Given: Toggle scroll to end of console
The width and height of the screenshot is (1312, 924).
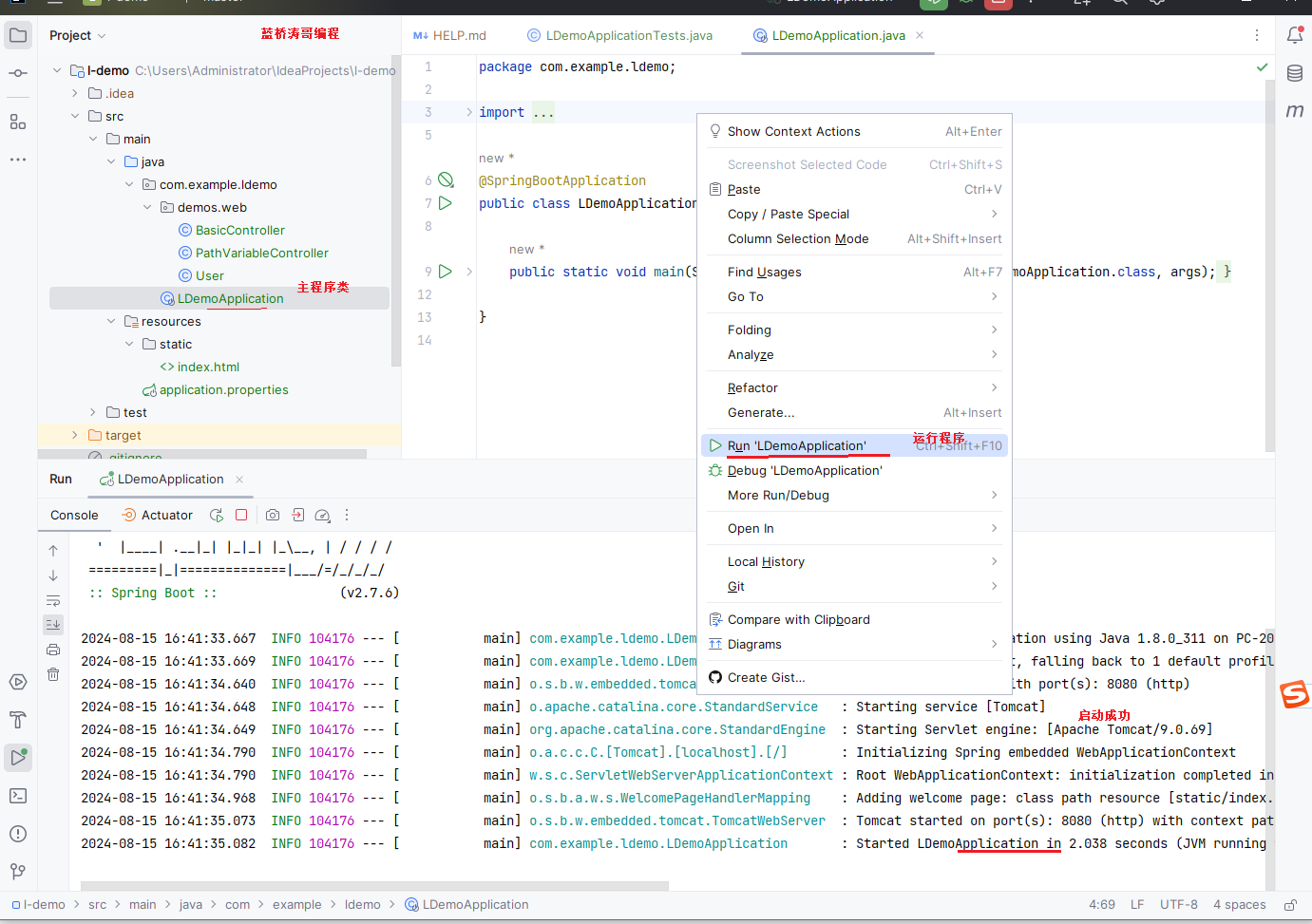Looking at the screenshot, I should (53, 624).
